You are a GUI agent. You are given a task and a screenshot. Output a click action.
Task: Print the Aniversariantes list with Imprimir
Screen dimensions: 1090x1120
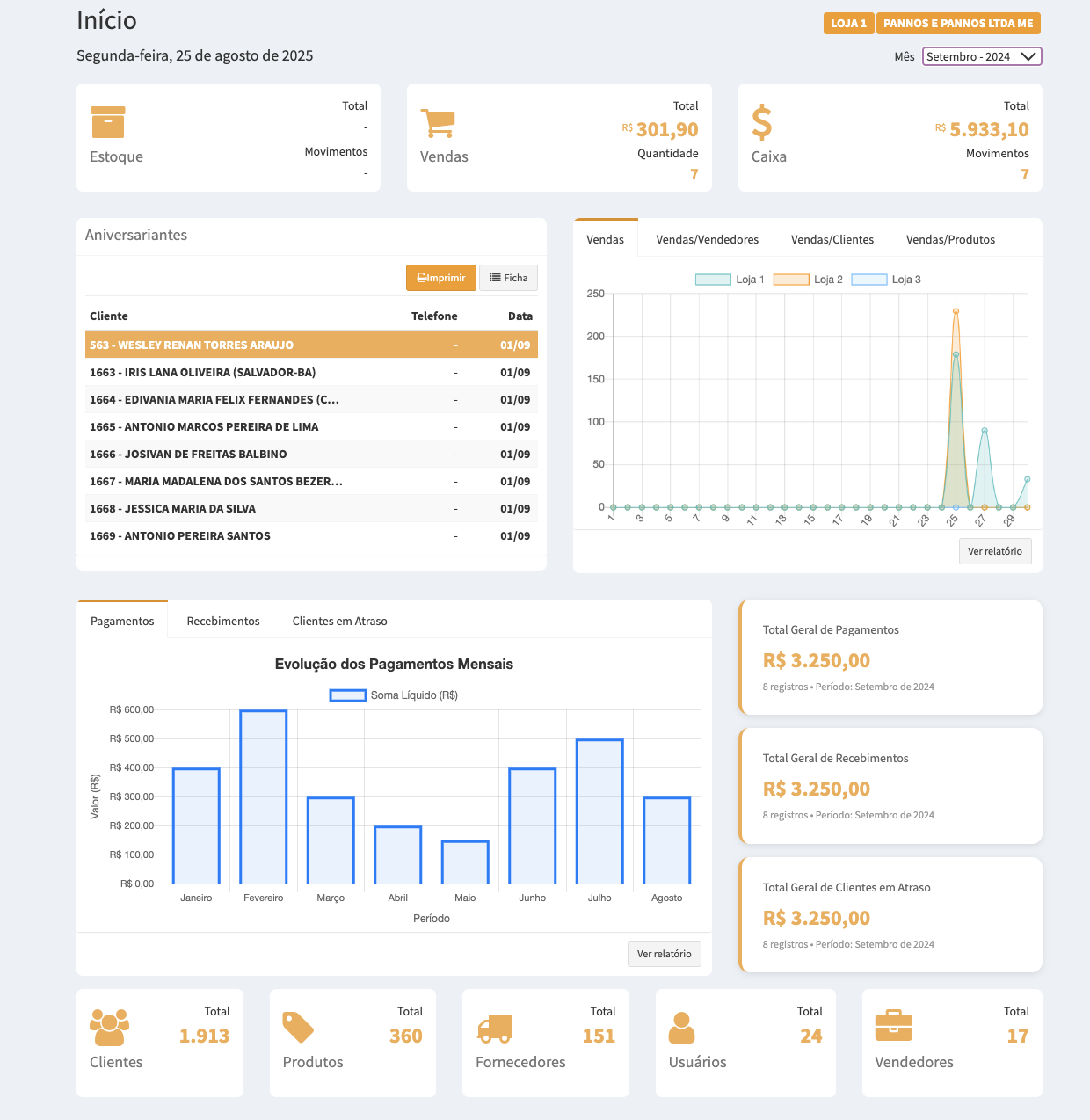pyautogui.click(x=441, y=278)
